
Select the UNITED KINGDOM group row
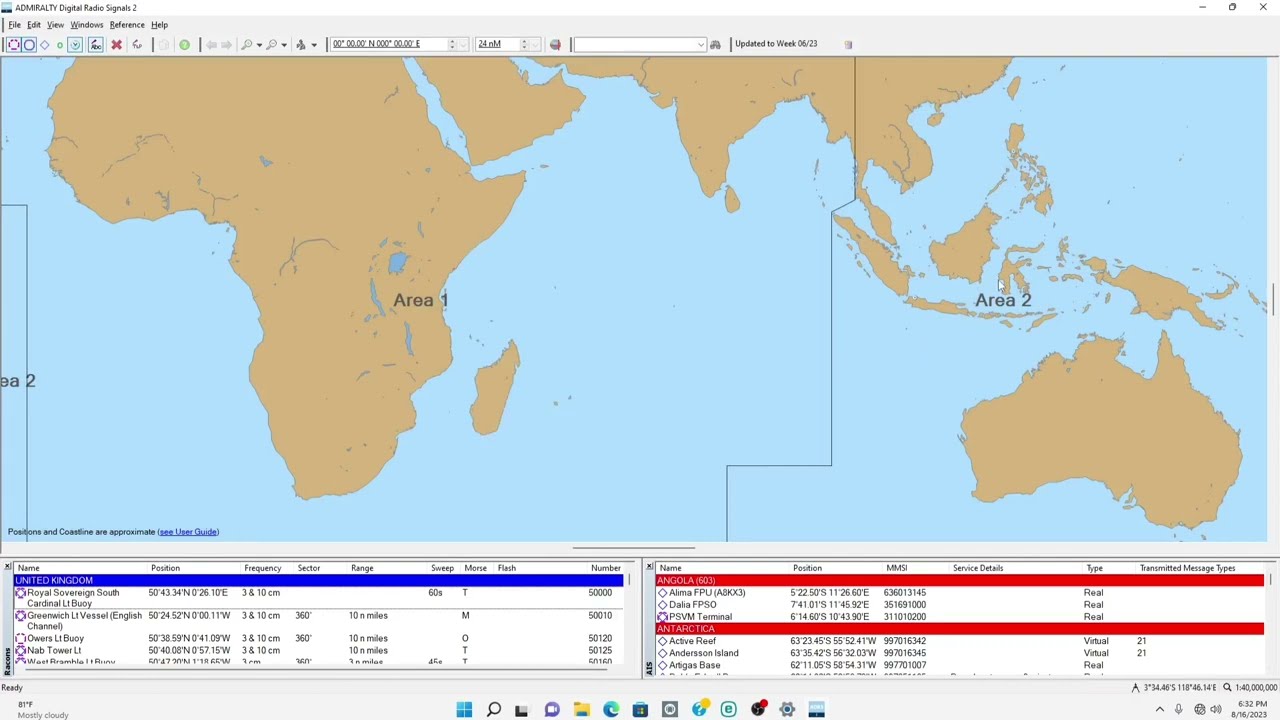point(319,581)
